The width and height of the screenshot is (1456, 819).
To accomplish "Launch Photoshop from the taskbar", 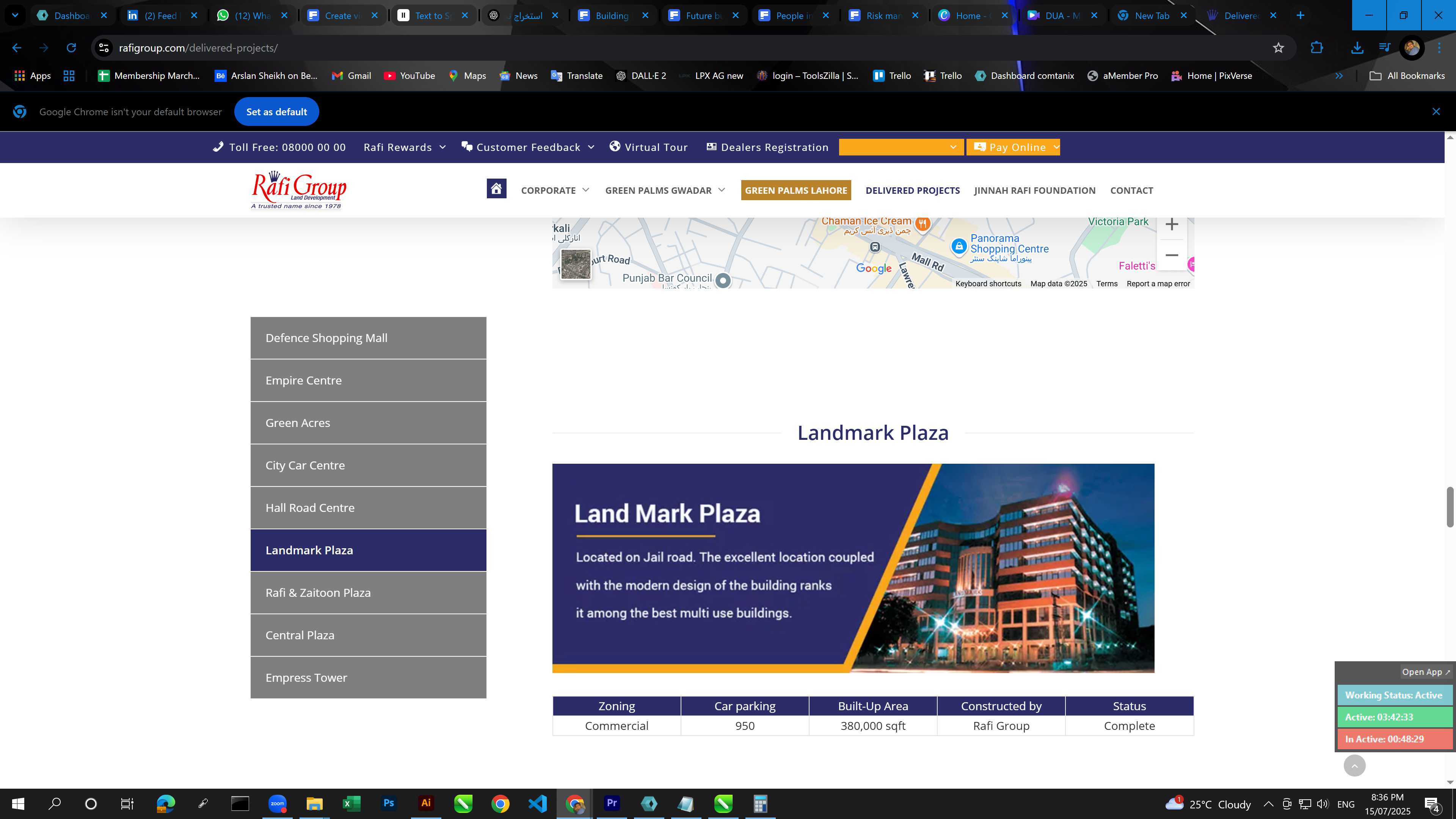I will point(389,803).
